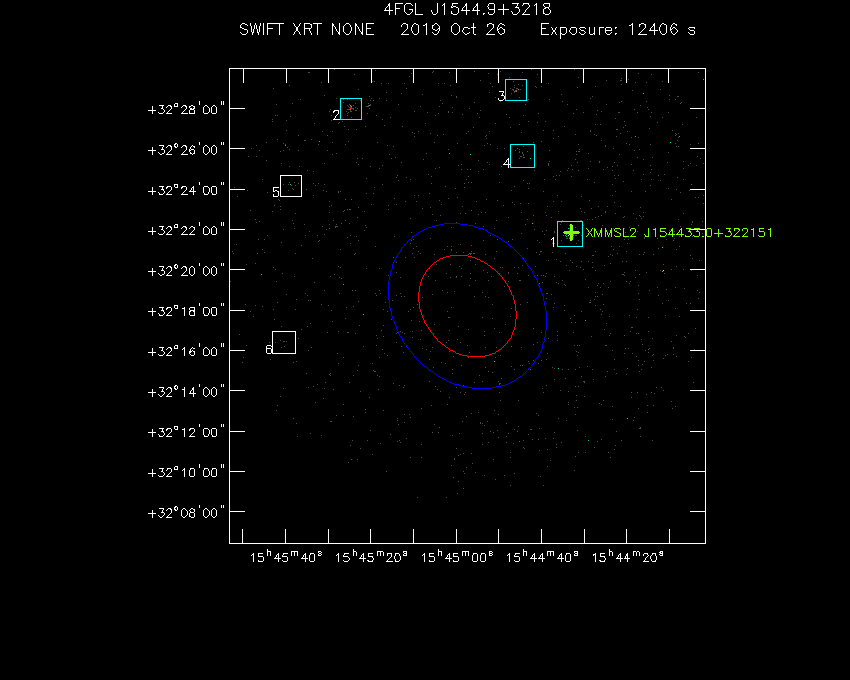Click the number 2 source label
This screenshot has width=850, height=680.
click(336, 115)
